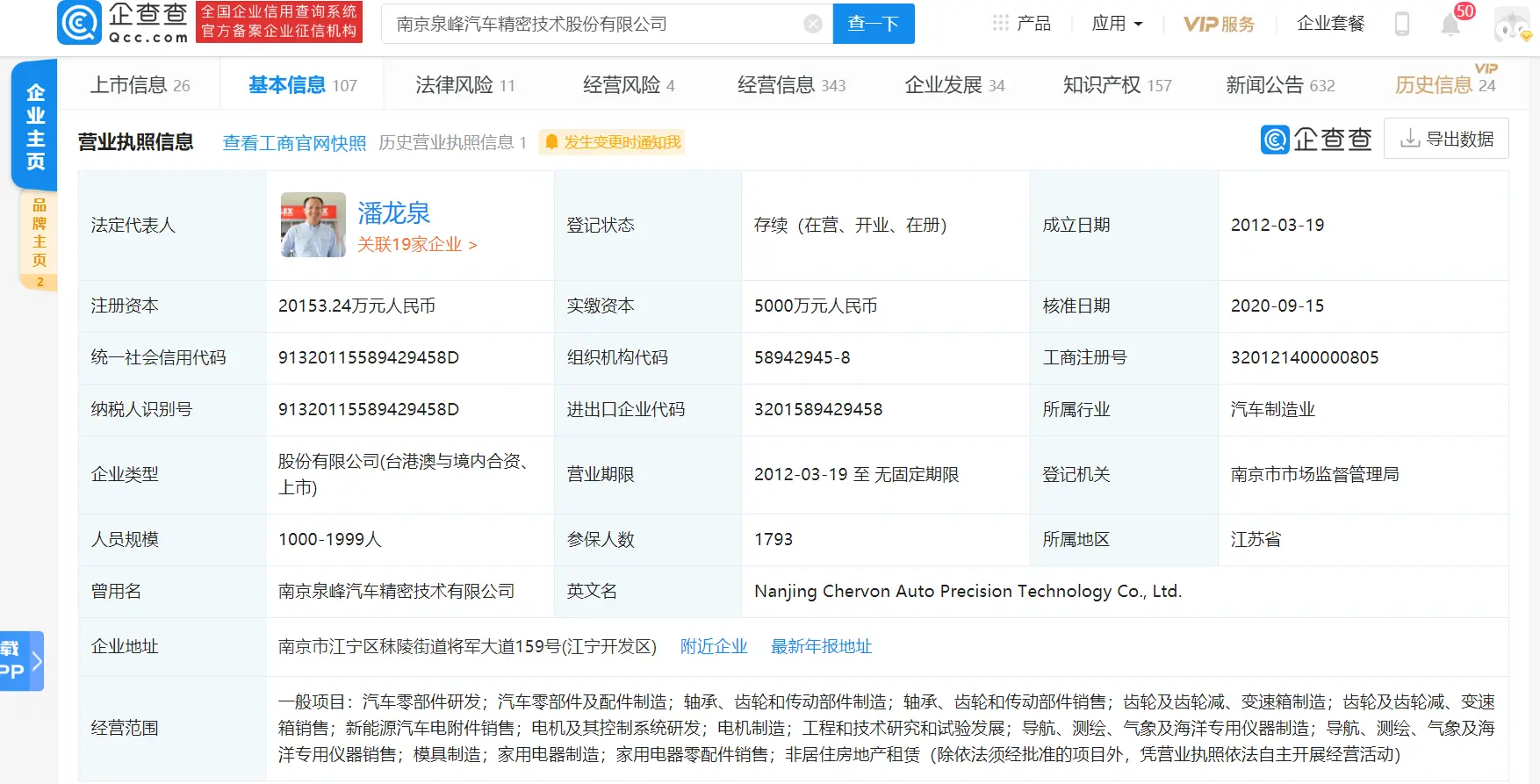Open 潘龙泉 portrait photo
This screenshot has width=1540, height=784.
pyautogui.click(x=313, y=225)
